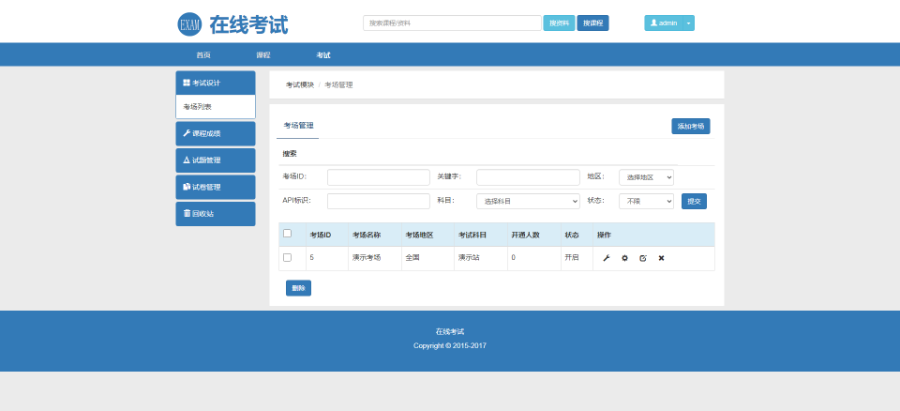900x411 pixels.
Task: Open 课程成绩 in the sidebar
Action: tap(215, 133)
